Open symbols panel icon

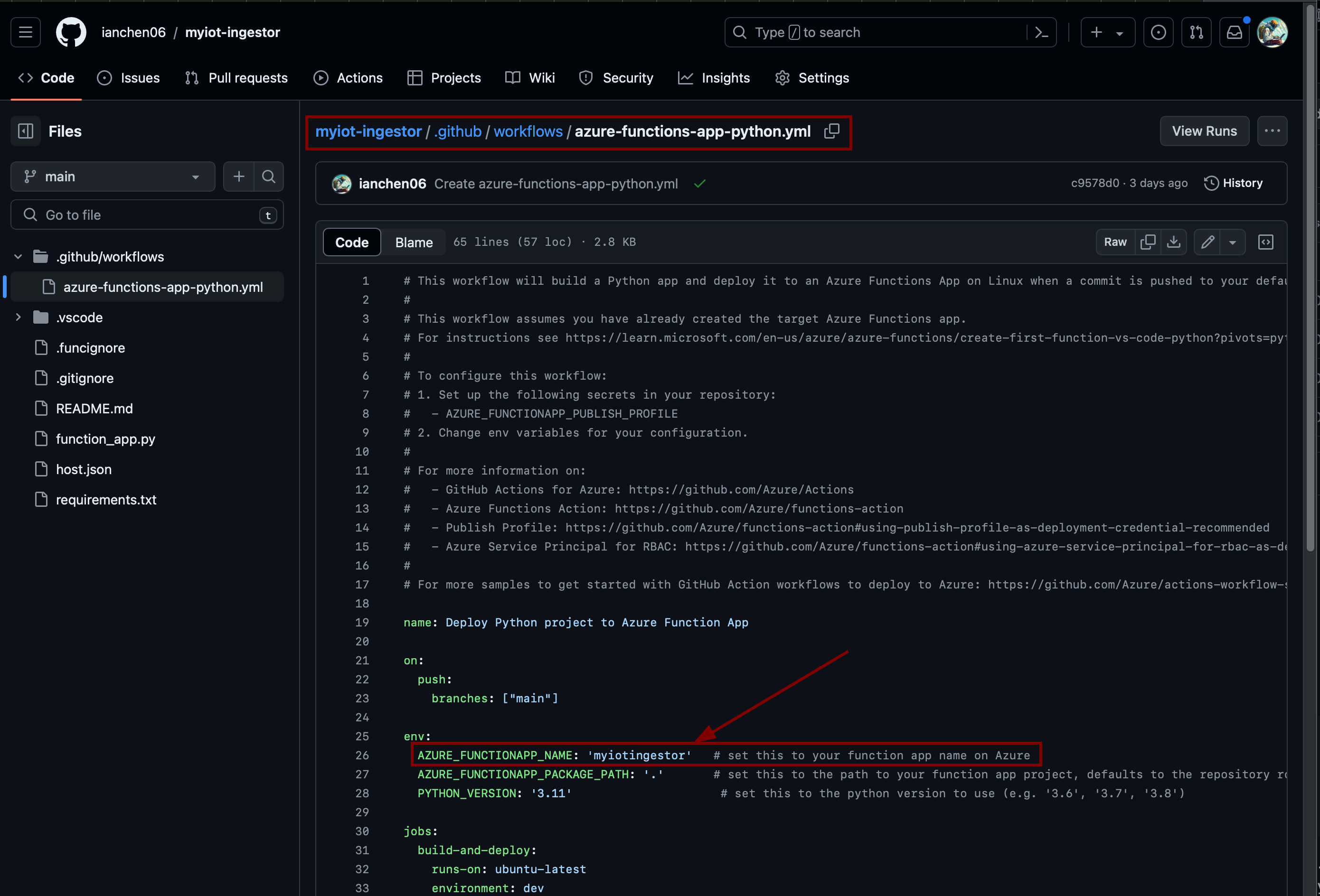pyautogui.click(x=1265, y=242)
